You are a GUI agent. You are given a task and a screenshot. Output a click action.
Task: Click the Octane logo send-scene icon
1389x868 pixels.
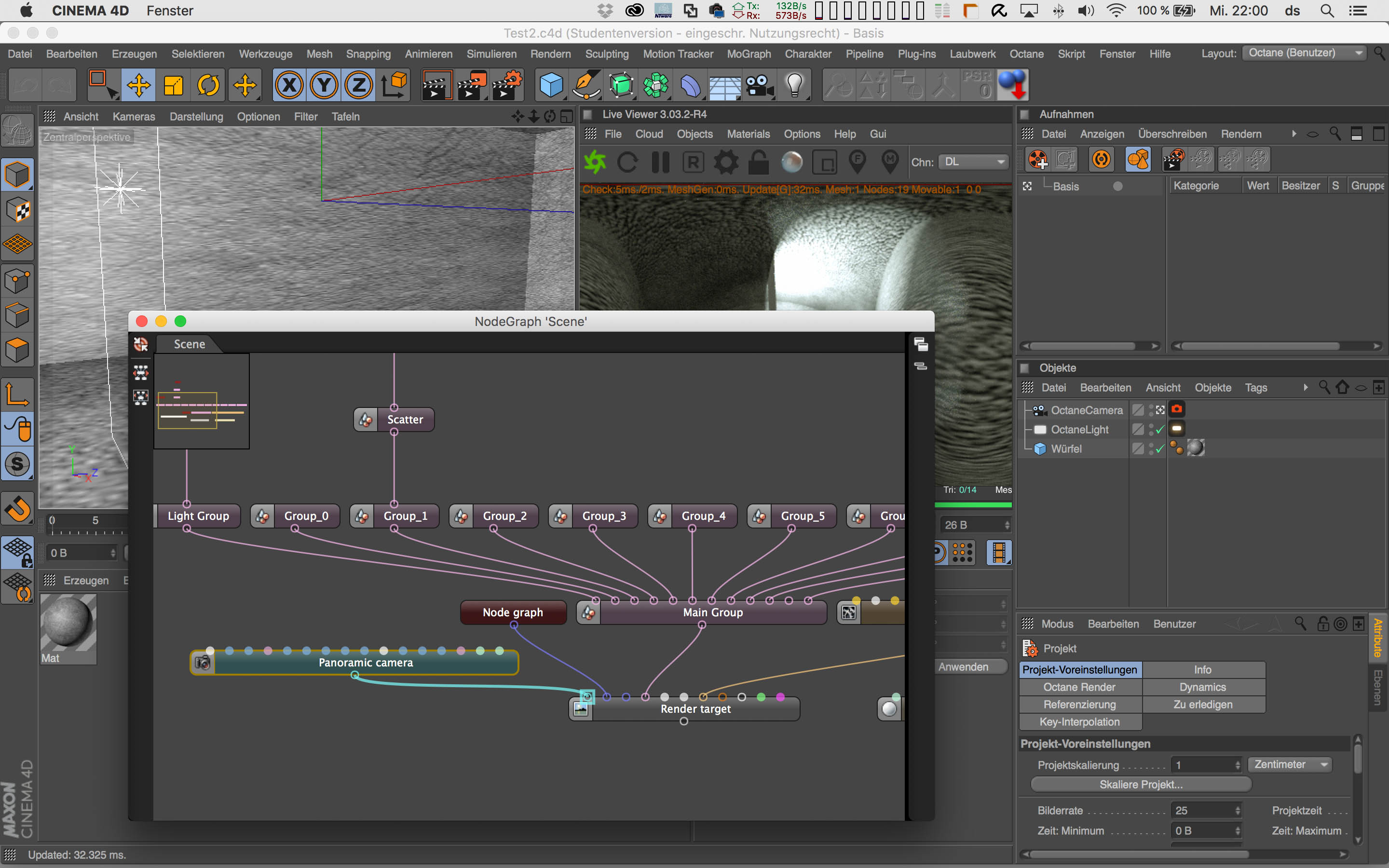(x=595, y=163)
